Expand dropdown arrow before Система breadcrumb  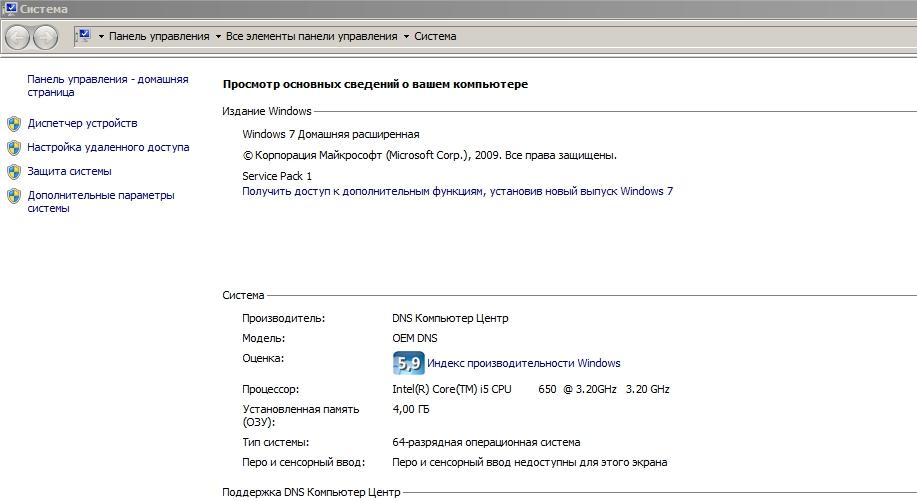tap(406, 36)
